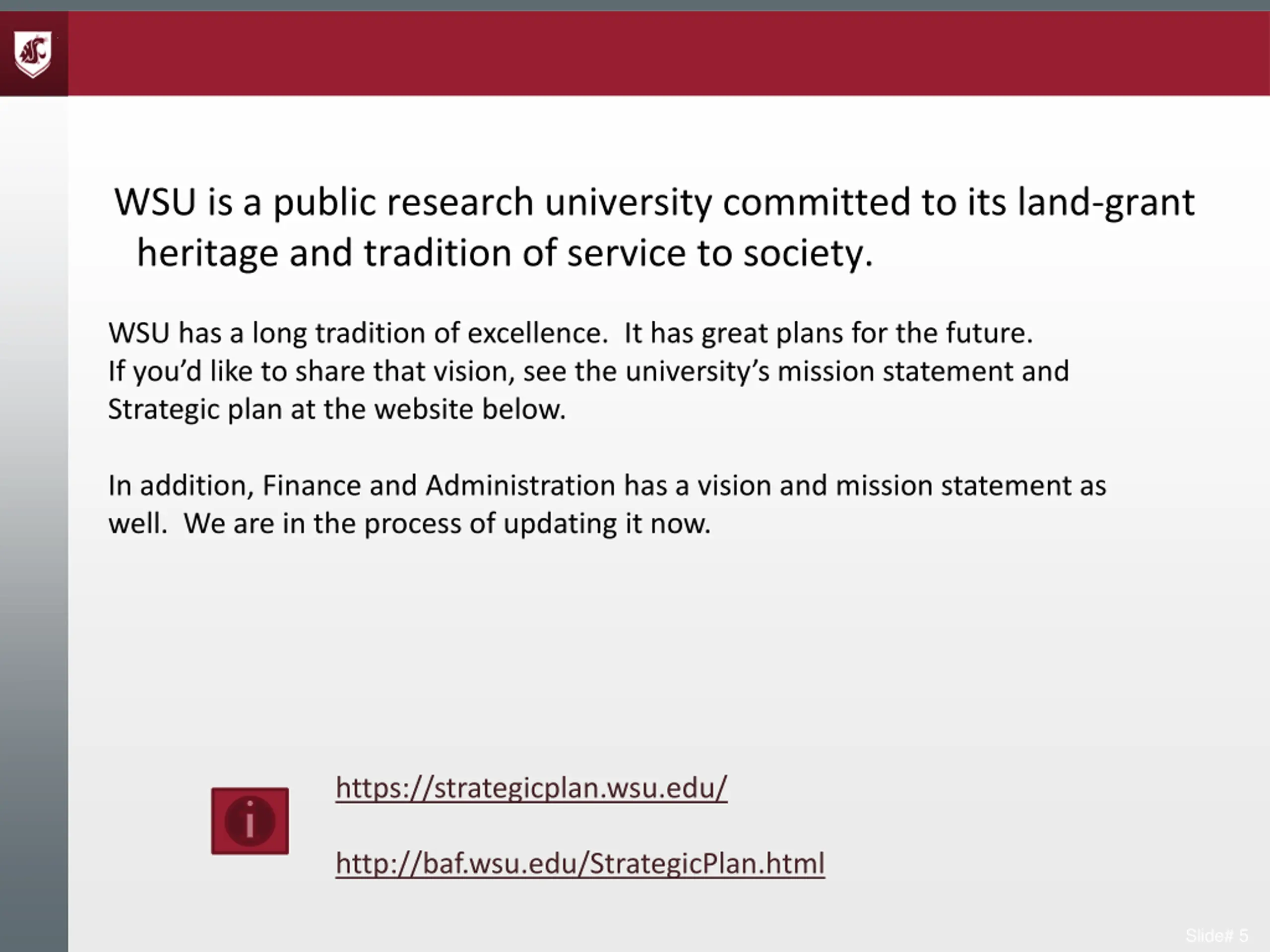Select the 'WSU is a public research' heading line
This screenshot has height=952, width=1270.
click(654, 203)
